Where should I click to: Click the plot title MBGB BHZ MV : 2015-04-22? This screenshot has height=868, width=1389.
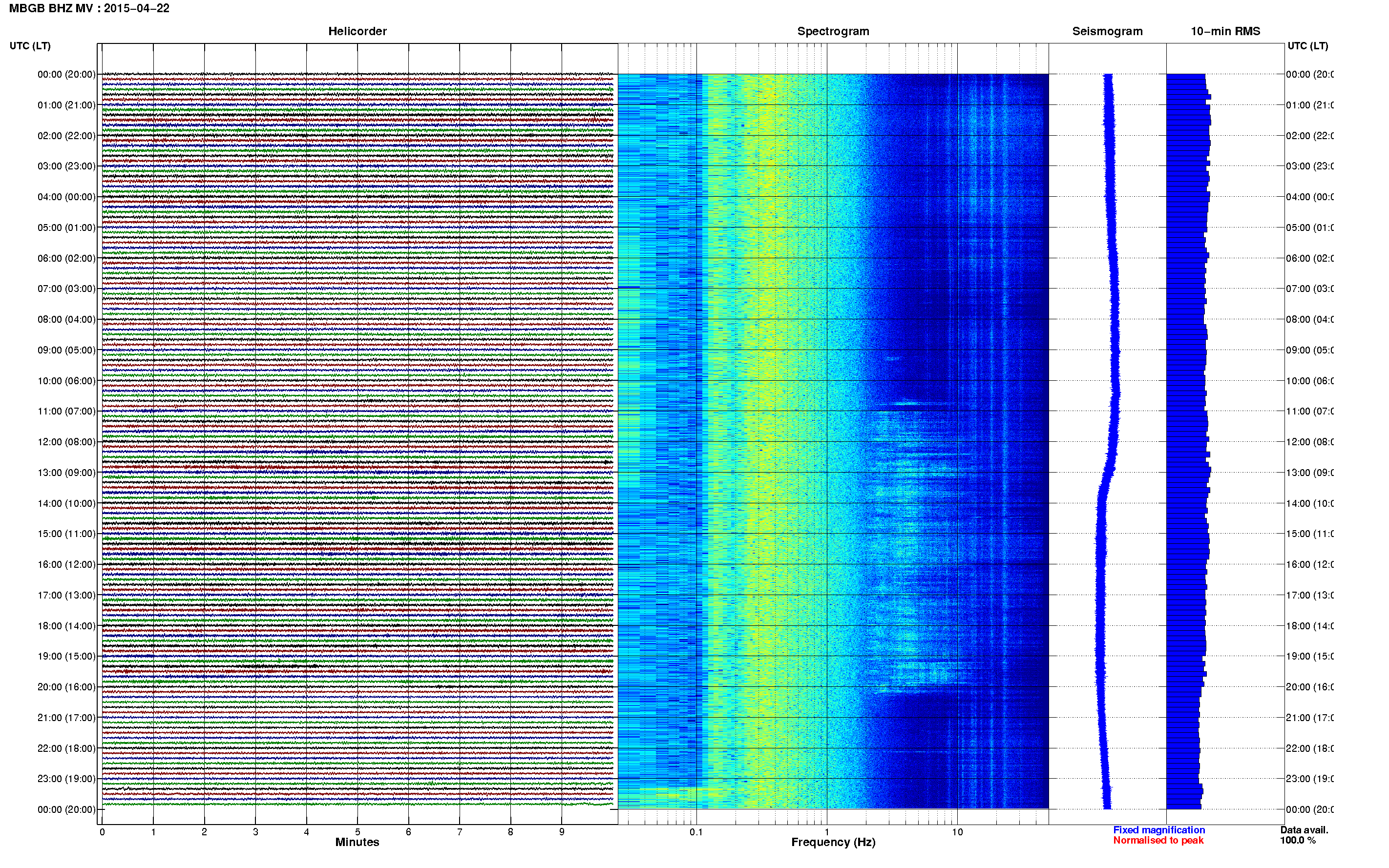89,9
